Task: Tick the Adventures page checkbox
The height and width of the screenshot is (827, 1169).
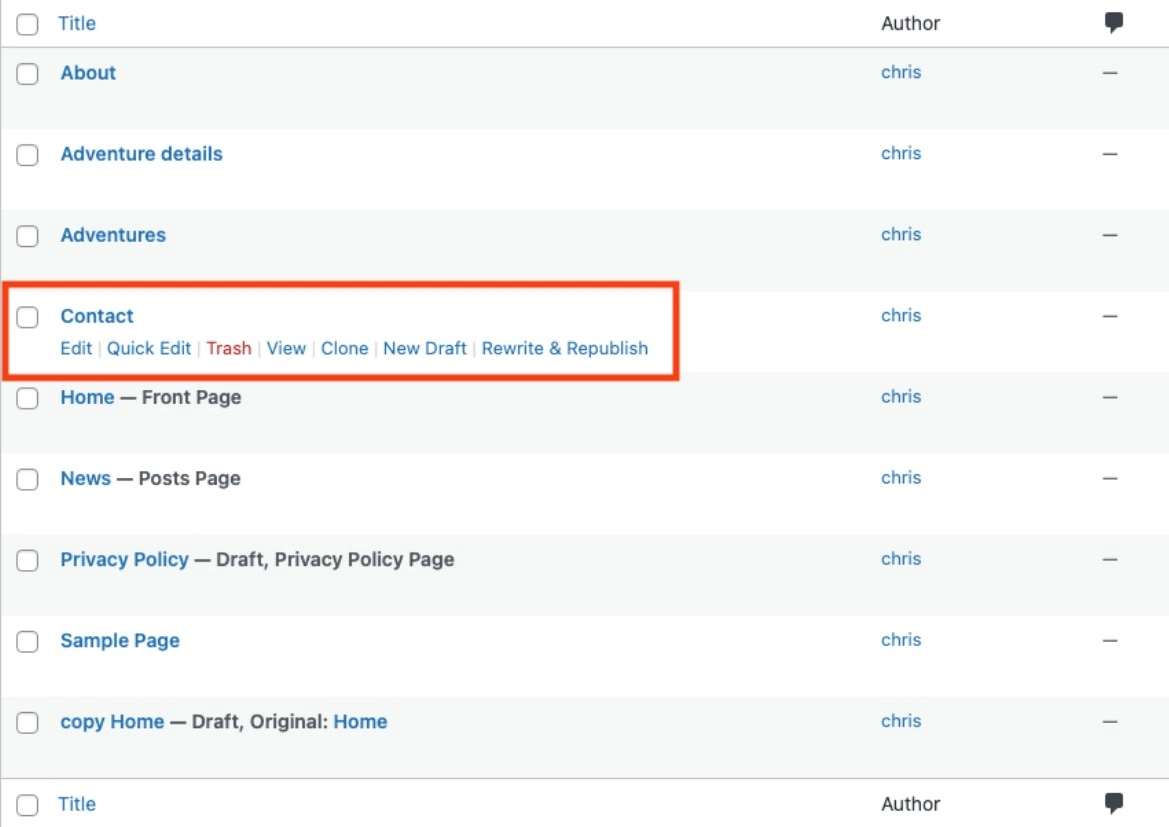Action: point(28,236)
